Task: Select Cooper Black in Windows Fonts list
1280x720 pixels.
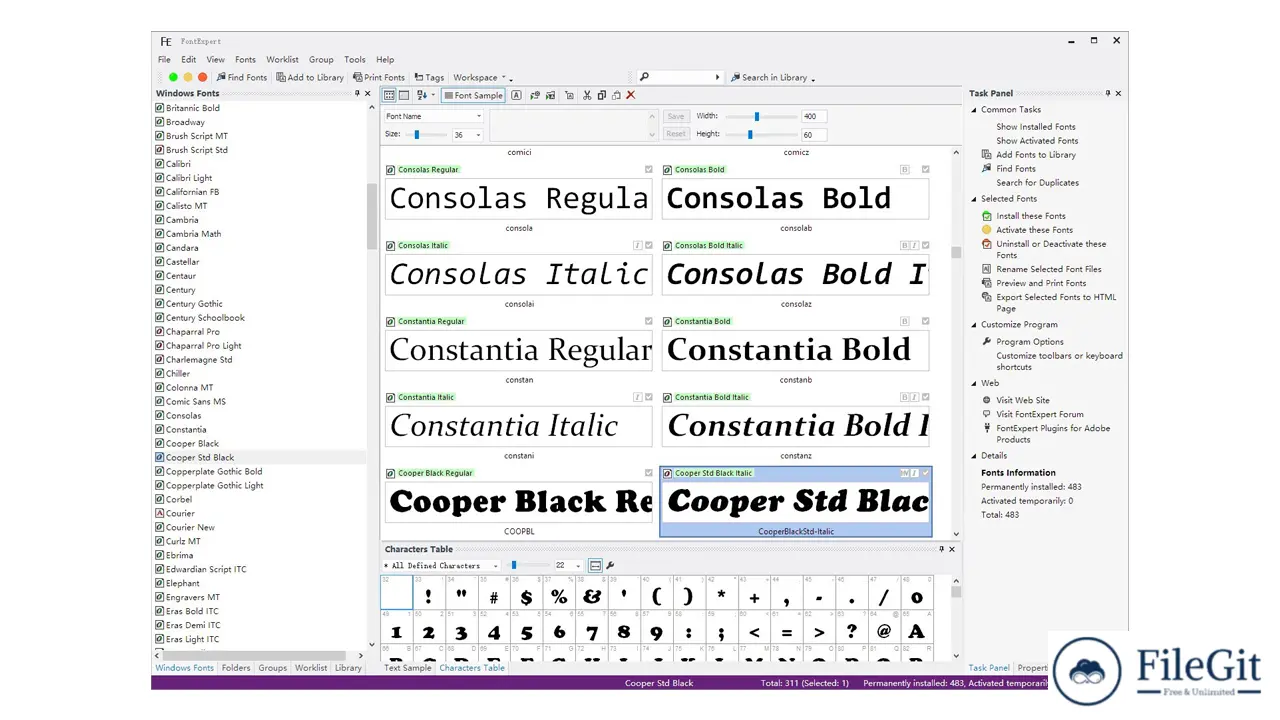Action: coord(192,444)
